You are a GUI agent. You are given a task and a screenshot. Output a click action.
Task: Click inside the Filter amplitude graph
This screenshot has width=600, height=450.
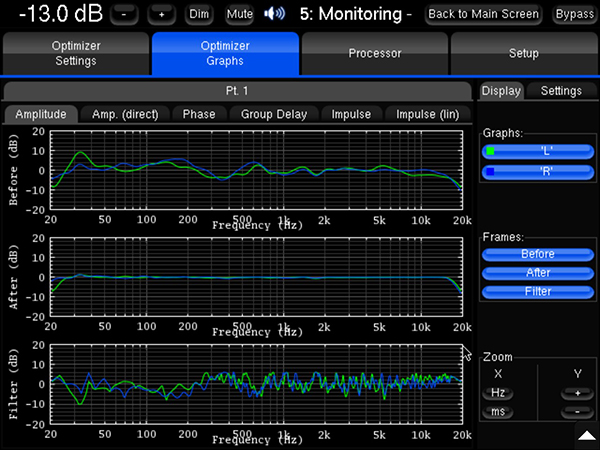tap(256, 384)
